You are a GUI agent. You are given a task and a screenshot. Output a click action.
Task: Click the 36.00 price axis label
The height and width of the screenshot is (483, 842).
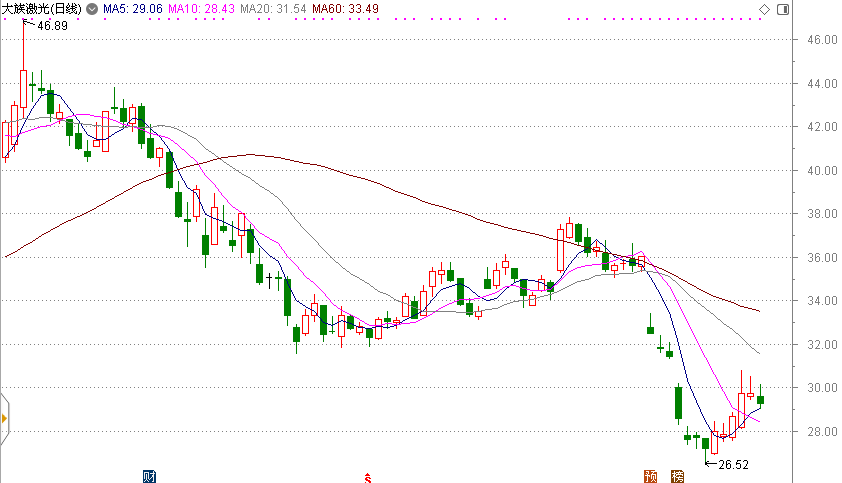coord(822,258)
